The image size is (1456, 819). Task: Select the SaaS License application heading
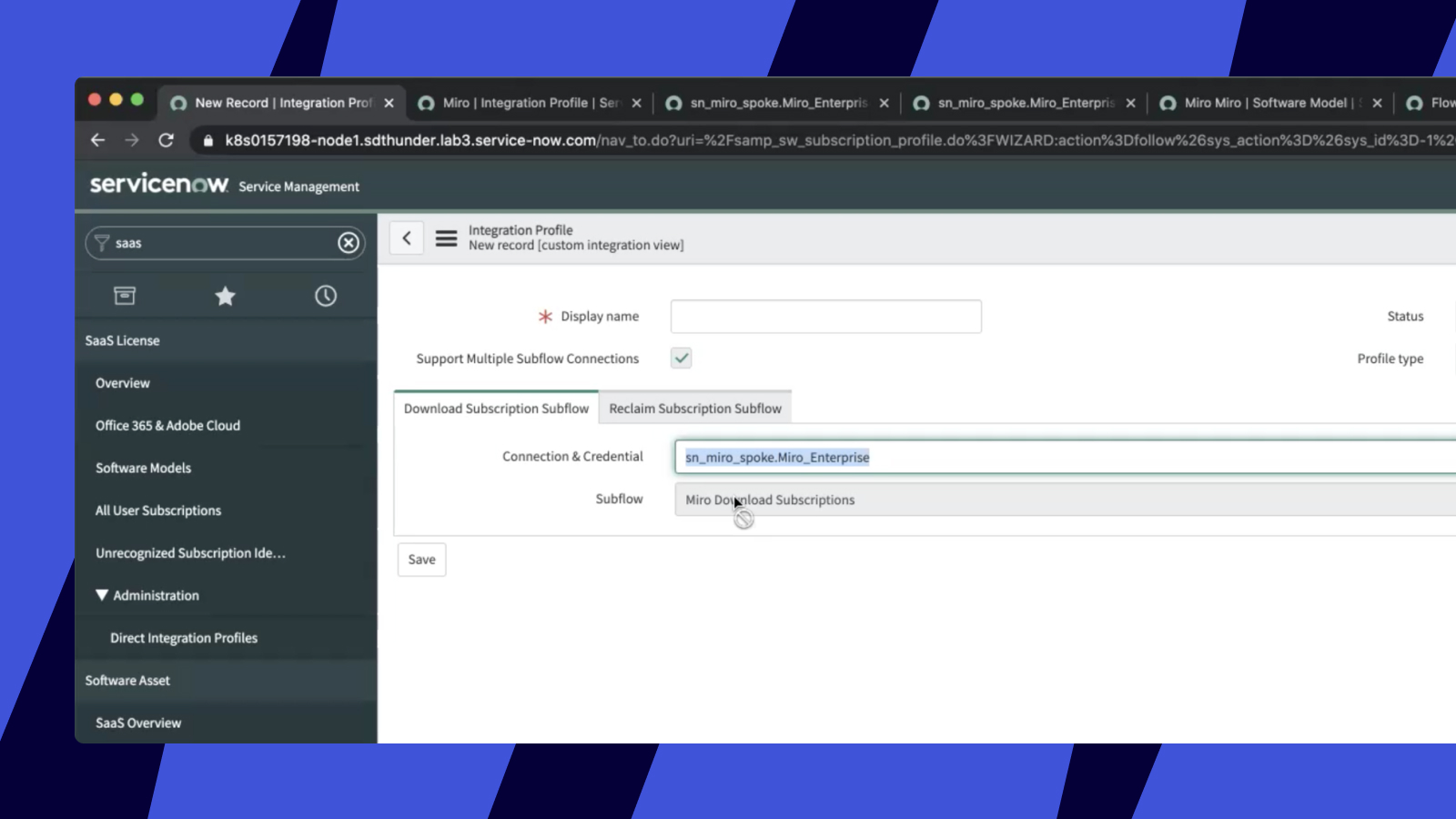pos(122,340)
